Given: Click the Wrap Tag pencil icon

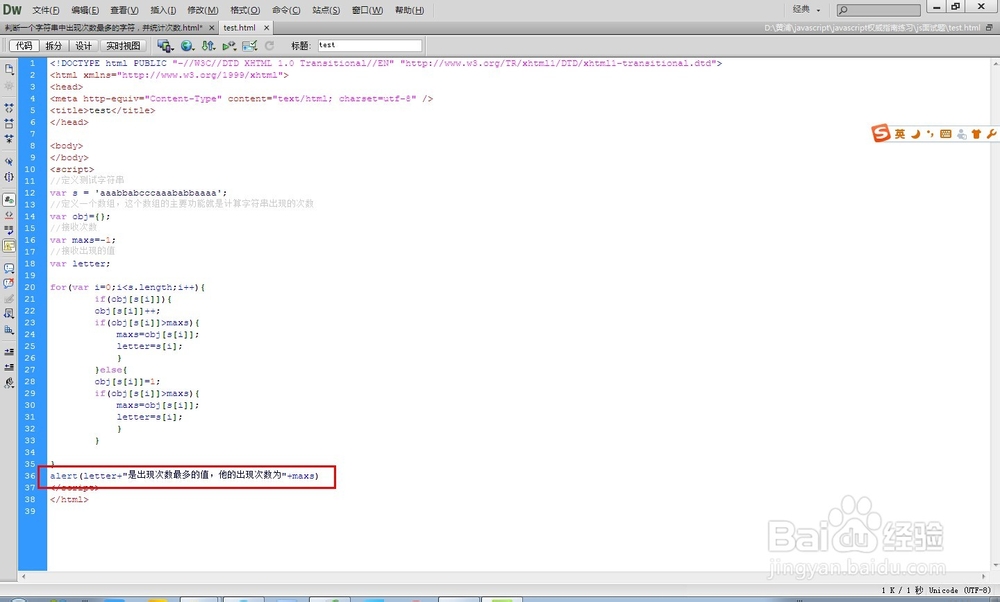Looking at the screenshot, I should (9, 298).
